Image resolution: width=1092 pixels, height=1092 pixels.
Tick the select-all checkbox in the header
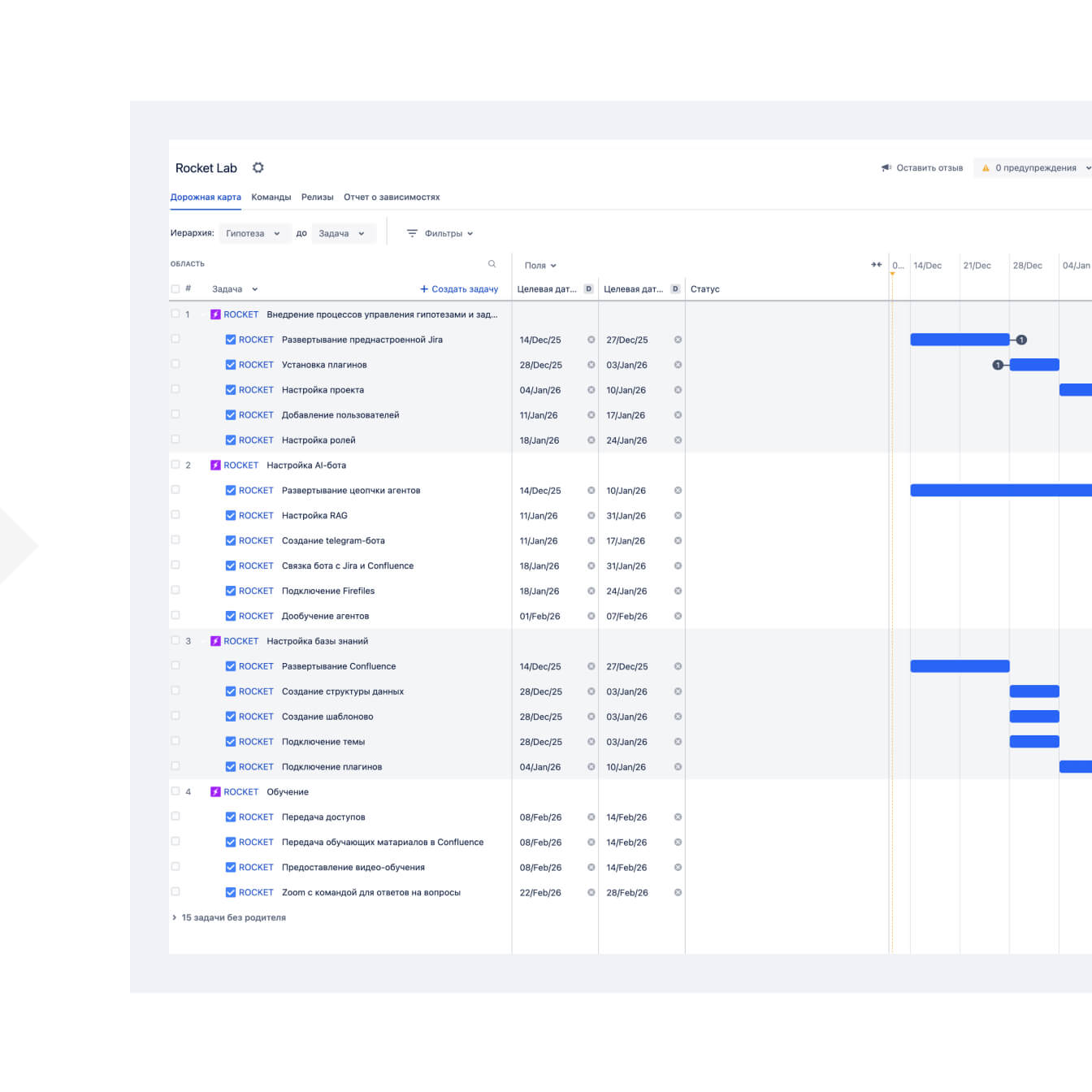click(175, 288)
